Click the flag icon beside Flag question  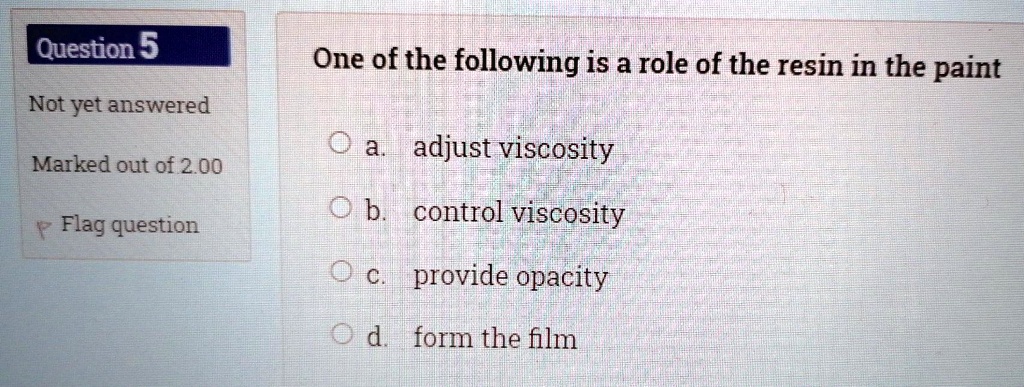tap(41, 230)
